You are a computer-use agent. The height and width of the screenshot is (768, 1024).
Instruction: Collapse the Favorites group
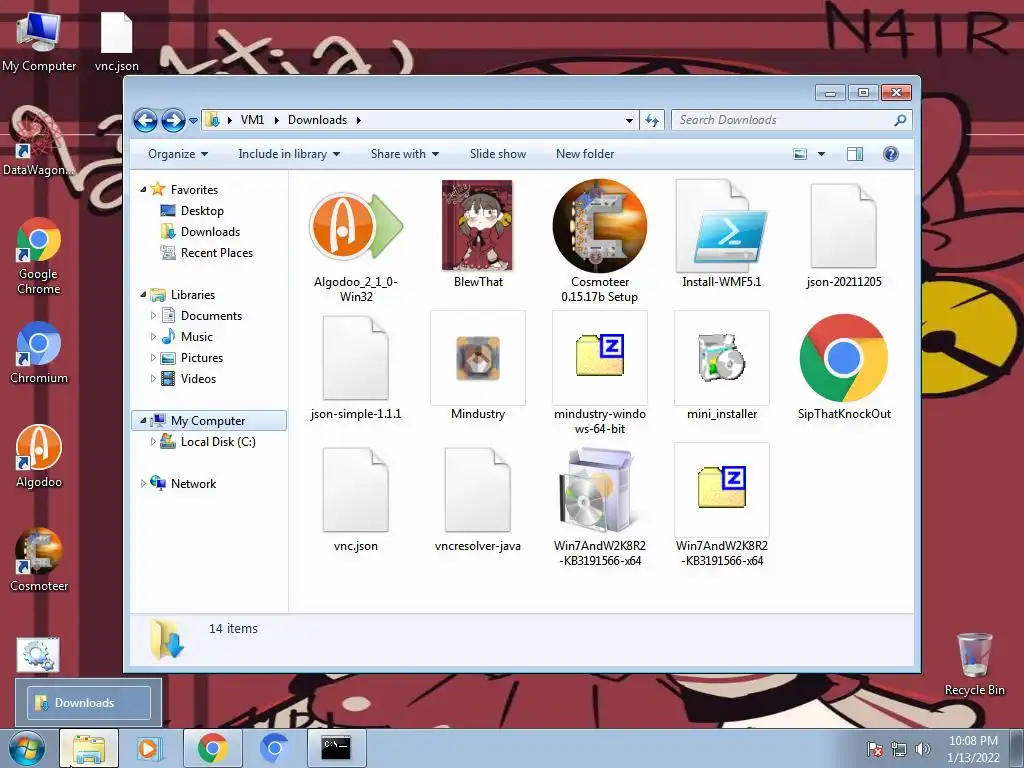pyautogui.click(x=143, y=189)
